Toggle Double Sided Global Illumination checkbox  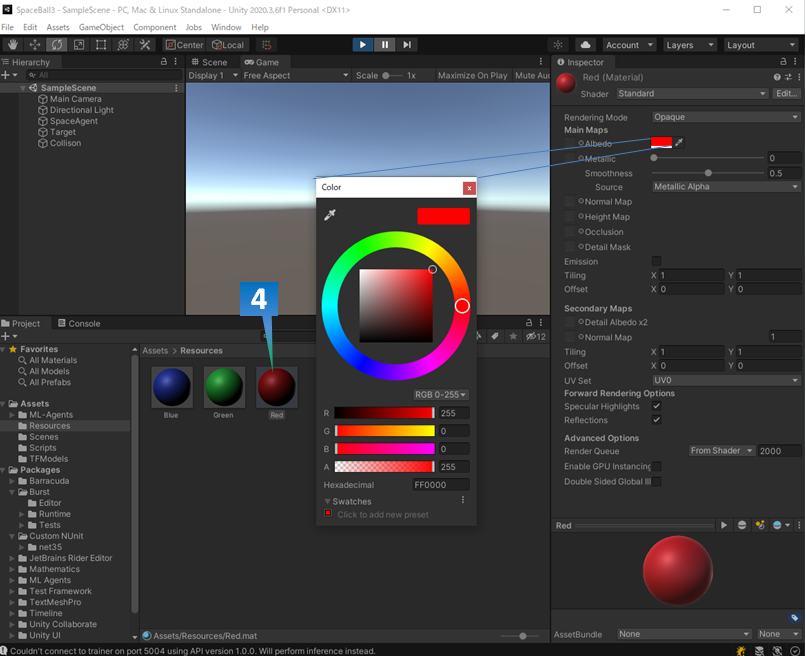(x=656, y=482)
